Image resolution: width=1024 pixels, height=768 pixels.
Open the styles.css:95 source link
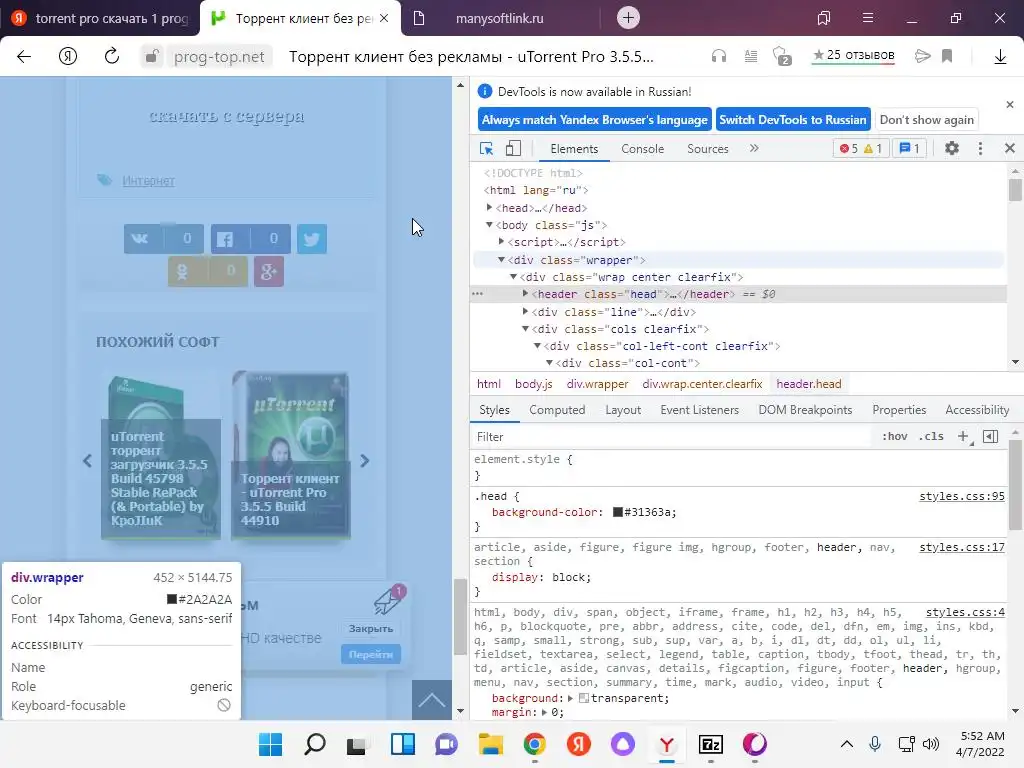[x=961, y=496]
